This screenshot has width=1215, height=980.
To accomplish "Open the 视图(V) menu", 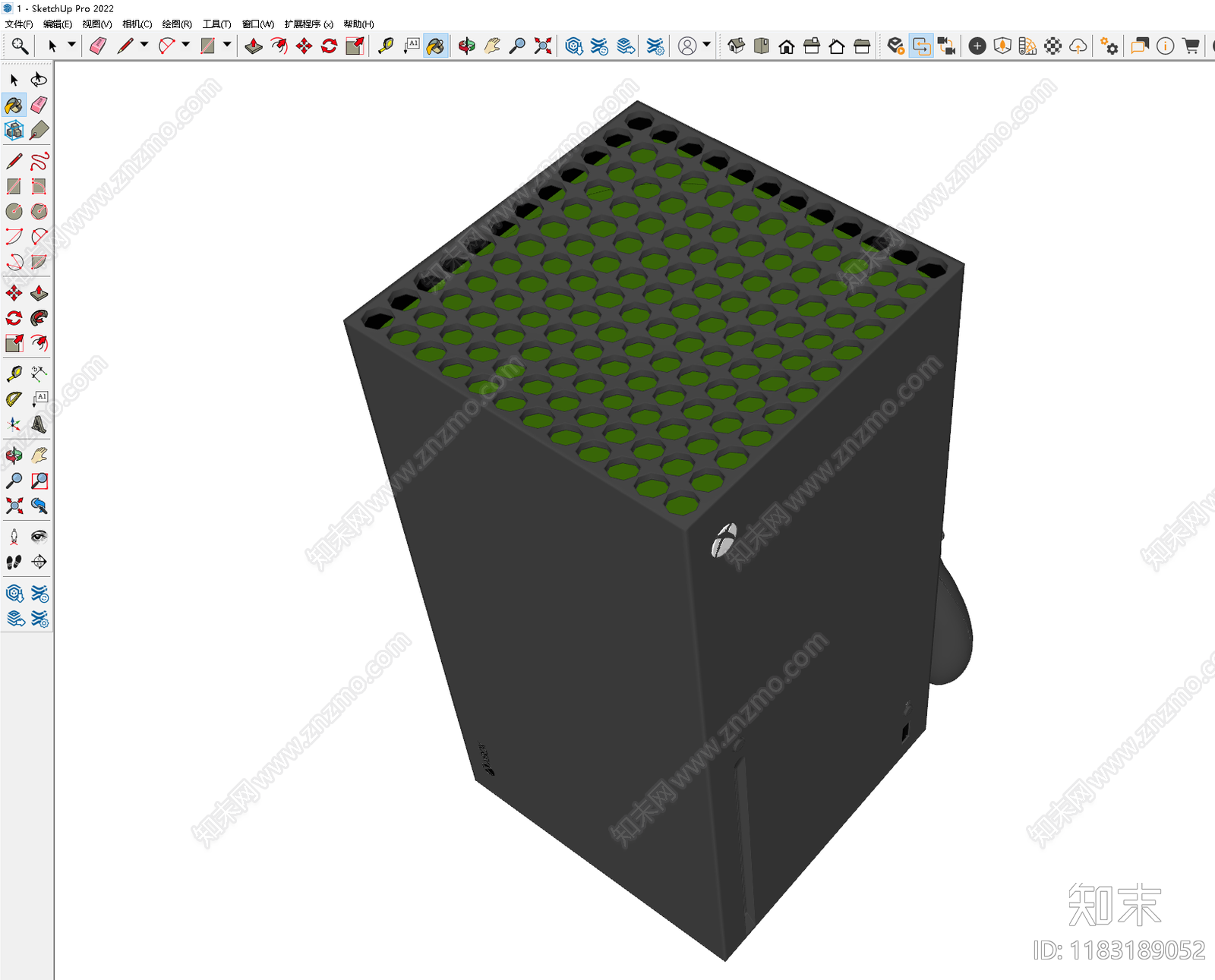I will [97, 24].
